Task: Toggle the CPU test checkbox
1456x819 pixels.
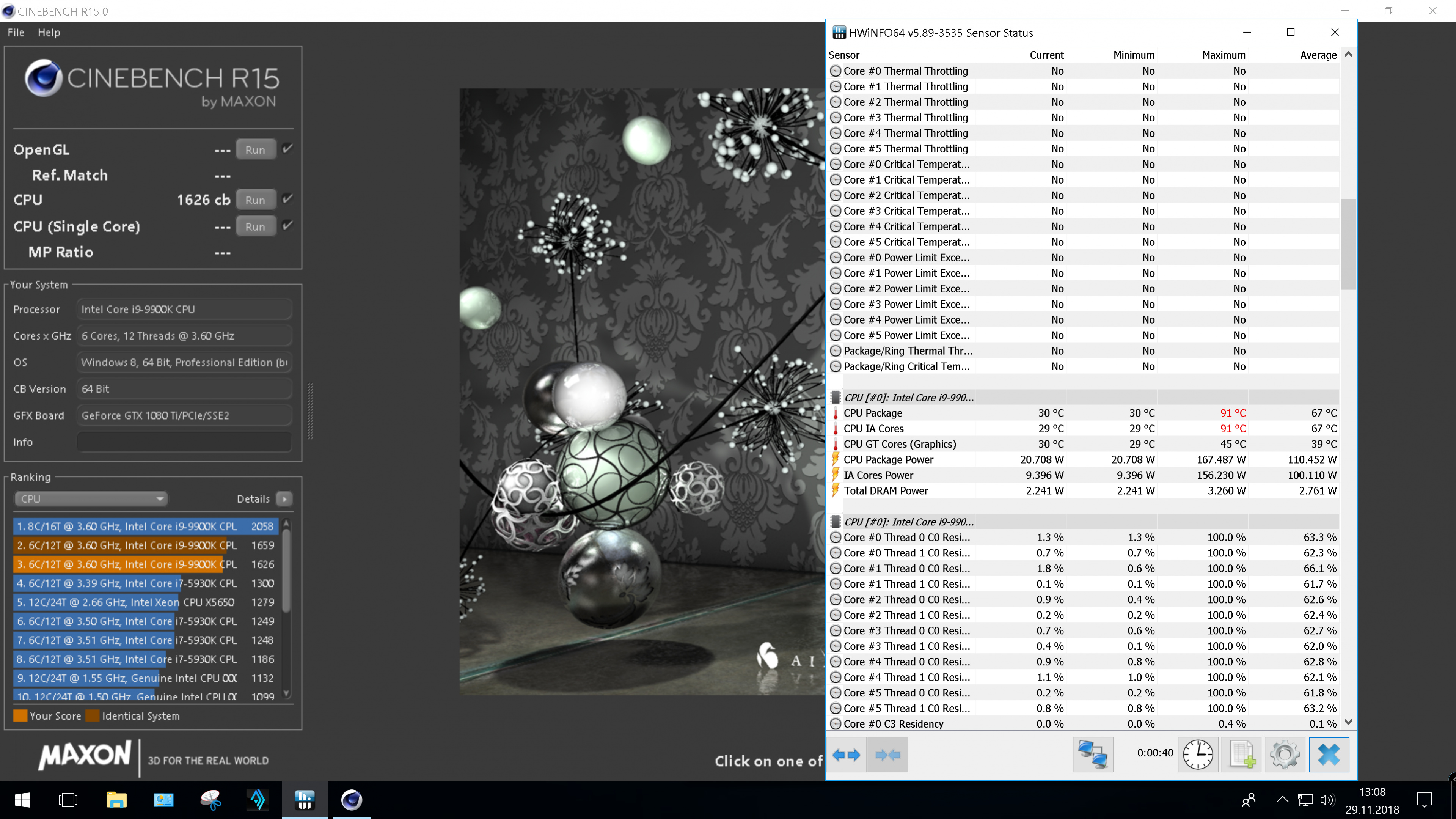Action: click(x=288, y=198)
